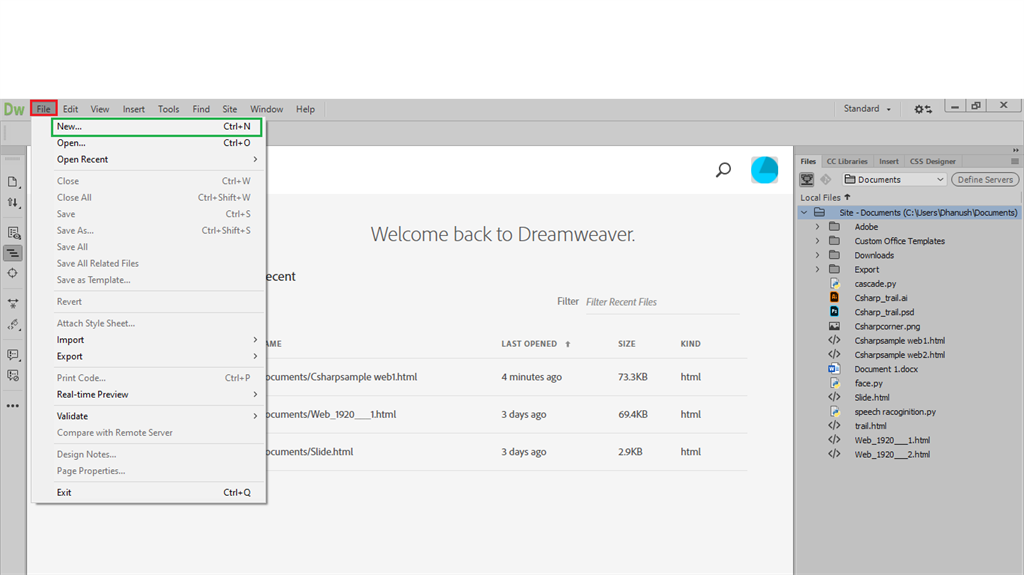The image size is (1024, 575).
Task: Choose Exit from the File menu
Action: click(157, 493)
